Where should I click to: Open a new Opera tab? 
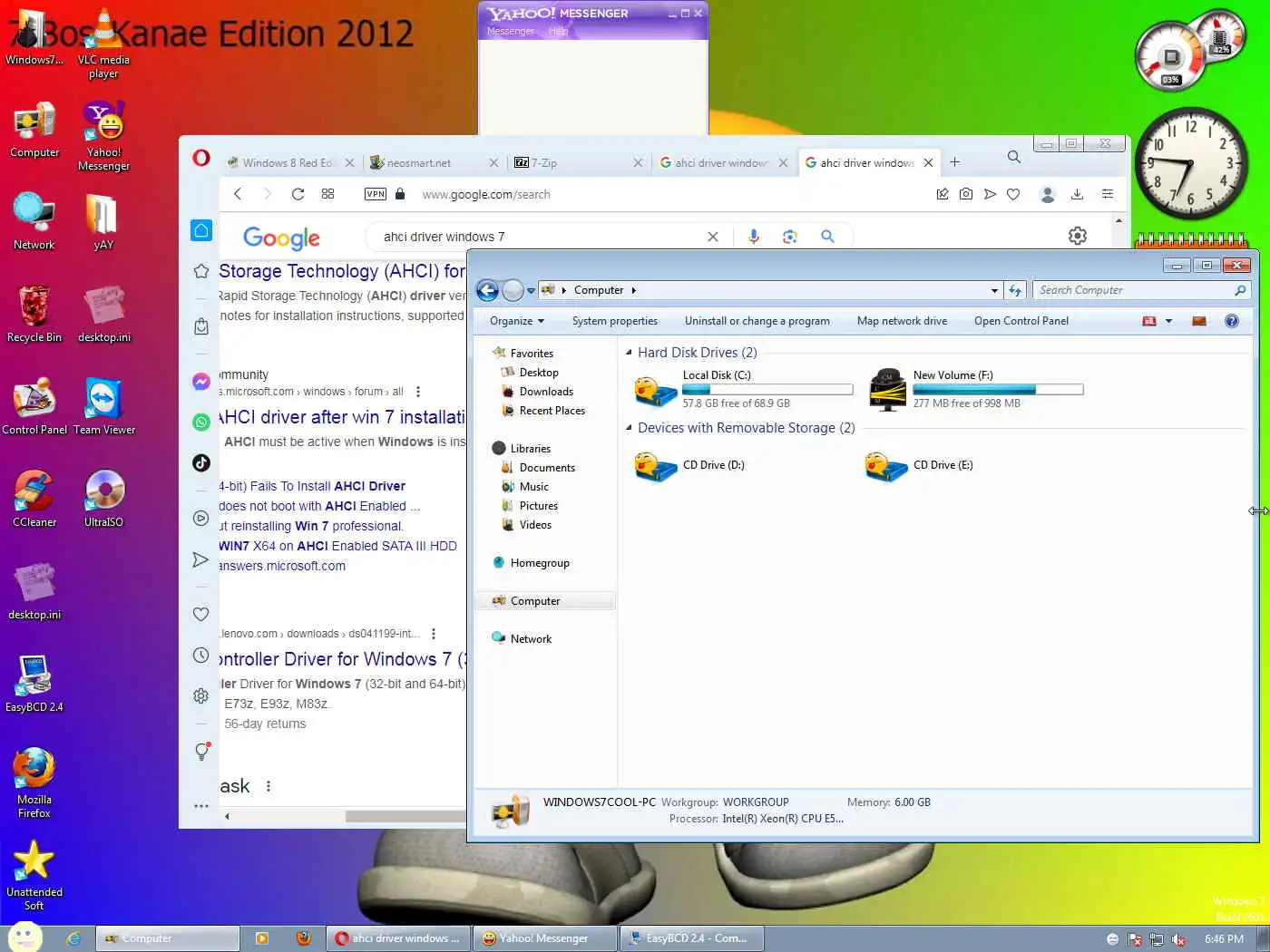(x=954, y=162)
